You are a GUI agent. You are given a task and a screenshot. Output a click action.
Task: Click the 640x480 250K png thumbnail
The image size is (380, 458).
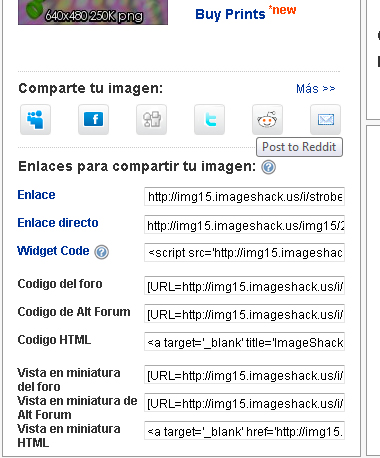[93, 12]
